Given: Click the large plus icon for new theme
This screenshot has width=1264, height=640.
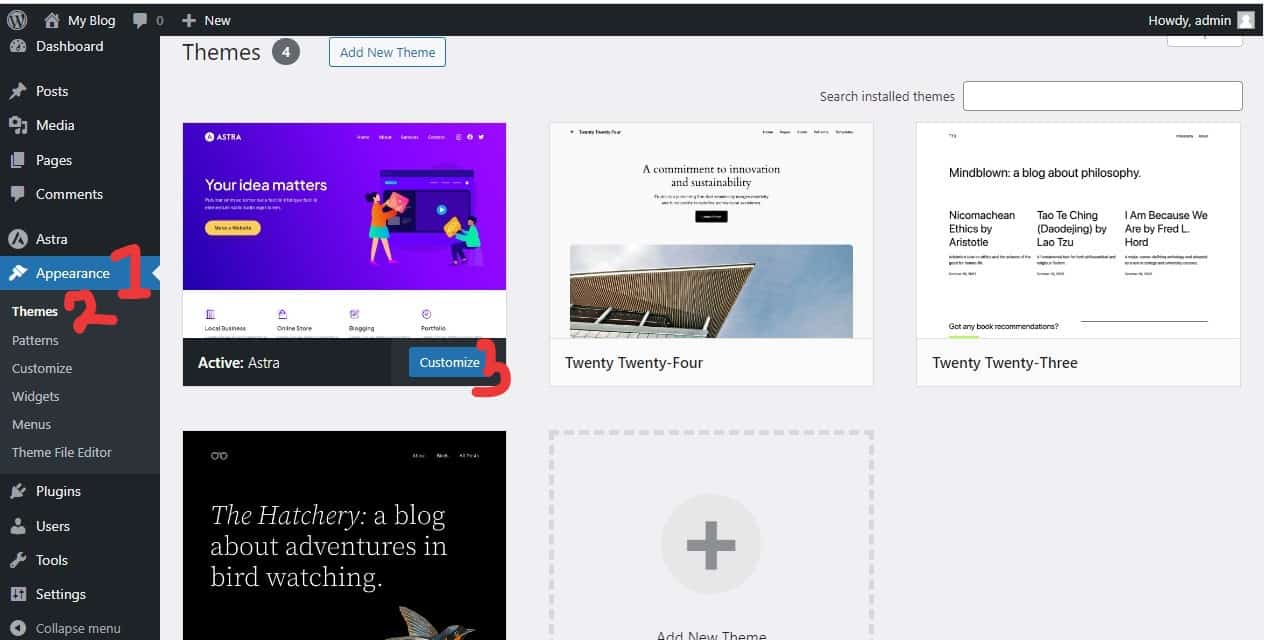Looking at the screenshot, I should point(711,545).
